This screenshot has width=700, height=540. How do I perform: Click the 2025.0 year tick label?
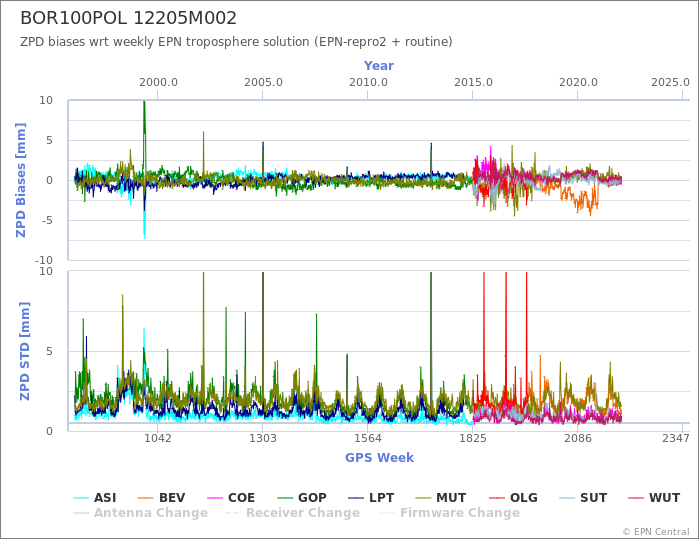tap(670, 83)
